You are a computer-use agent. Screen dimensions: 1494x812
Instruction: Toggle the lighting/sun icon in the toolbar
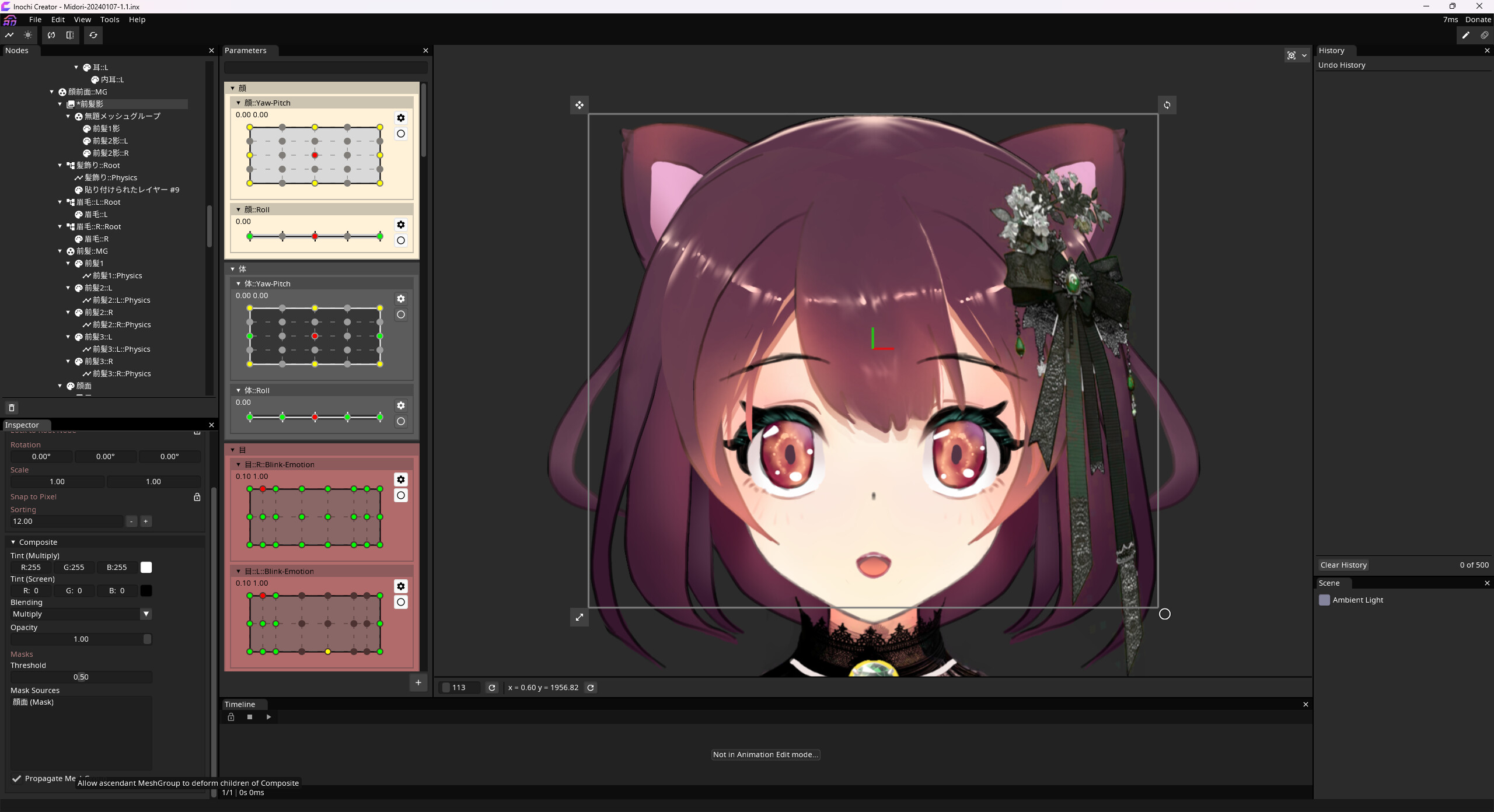(x=27, y=35)
